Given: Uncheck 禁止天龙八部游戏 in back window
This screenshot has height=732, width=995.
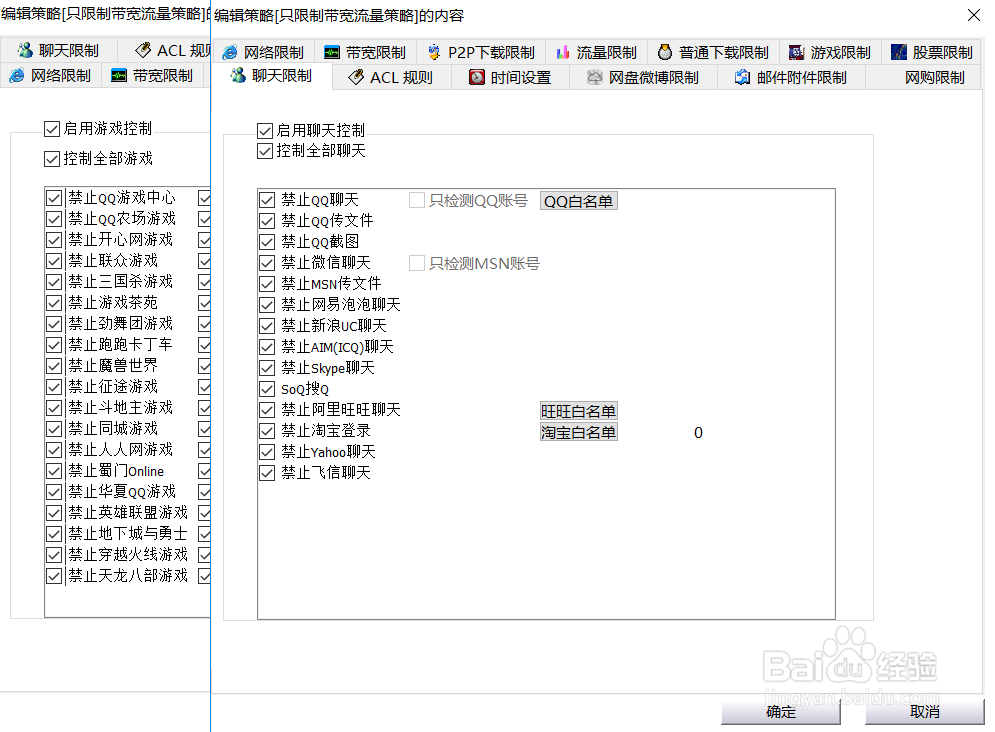Looking at the screenshot, I should coord(54,576).
